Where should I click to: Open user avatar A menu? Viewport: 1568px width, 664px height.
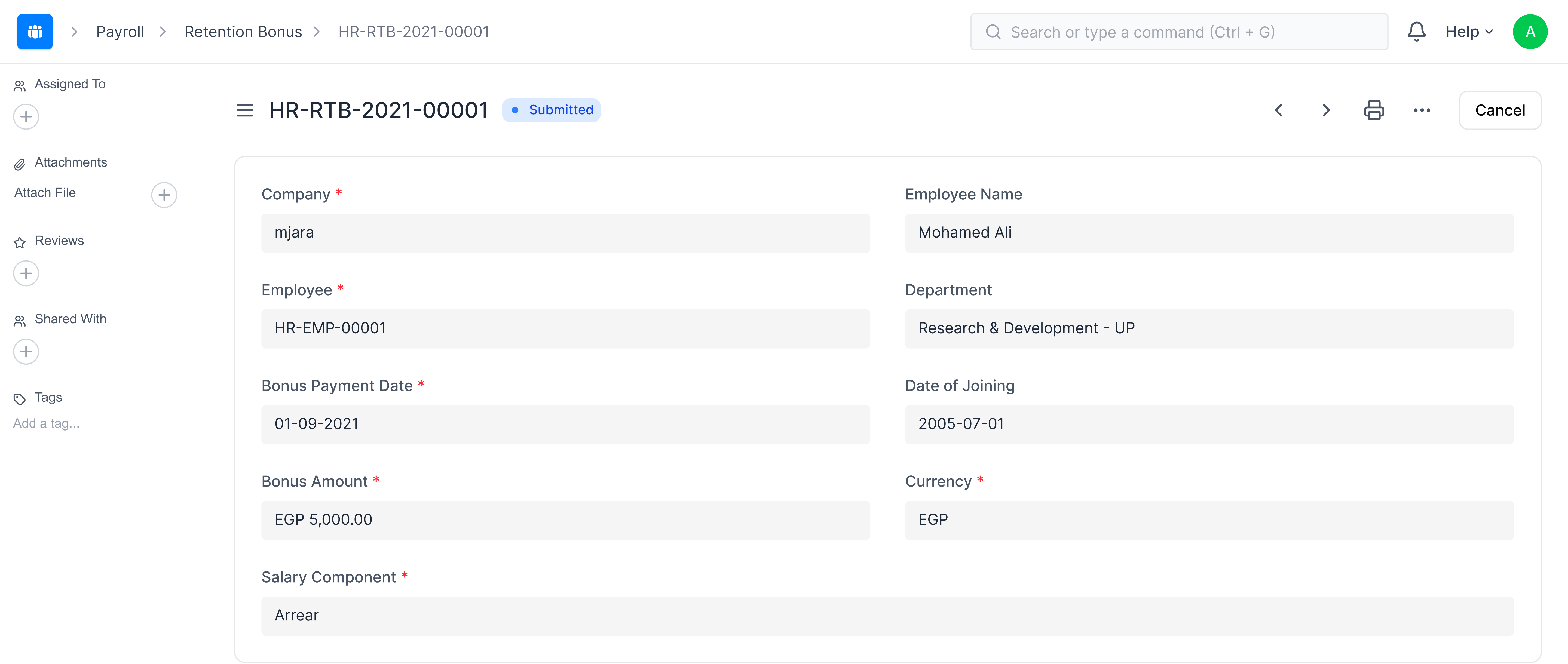click(1530, 32)
